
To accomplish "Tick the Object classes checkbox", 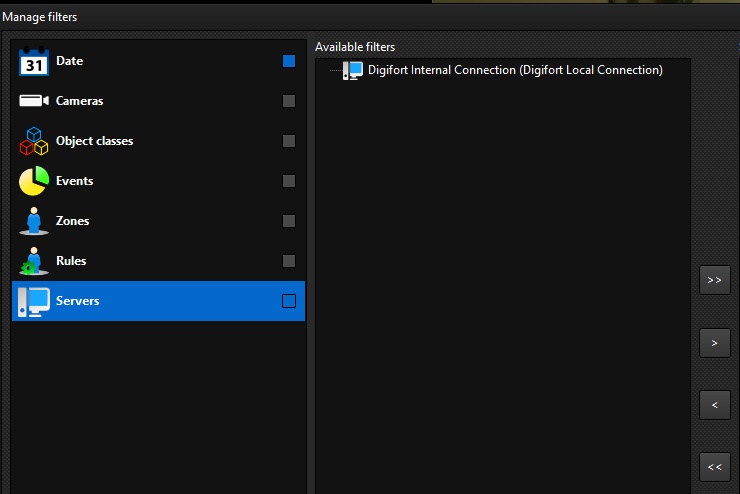I will click(289, 141).
